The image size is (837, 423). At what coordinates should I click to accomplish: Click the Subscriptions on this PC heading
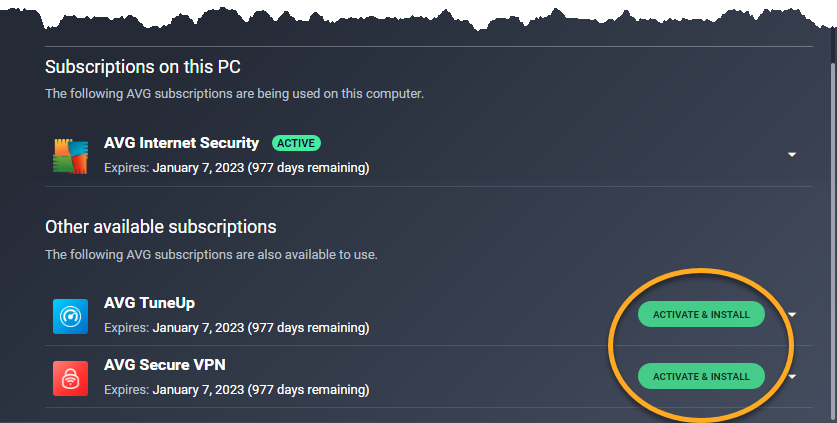[x=143, y=67]
